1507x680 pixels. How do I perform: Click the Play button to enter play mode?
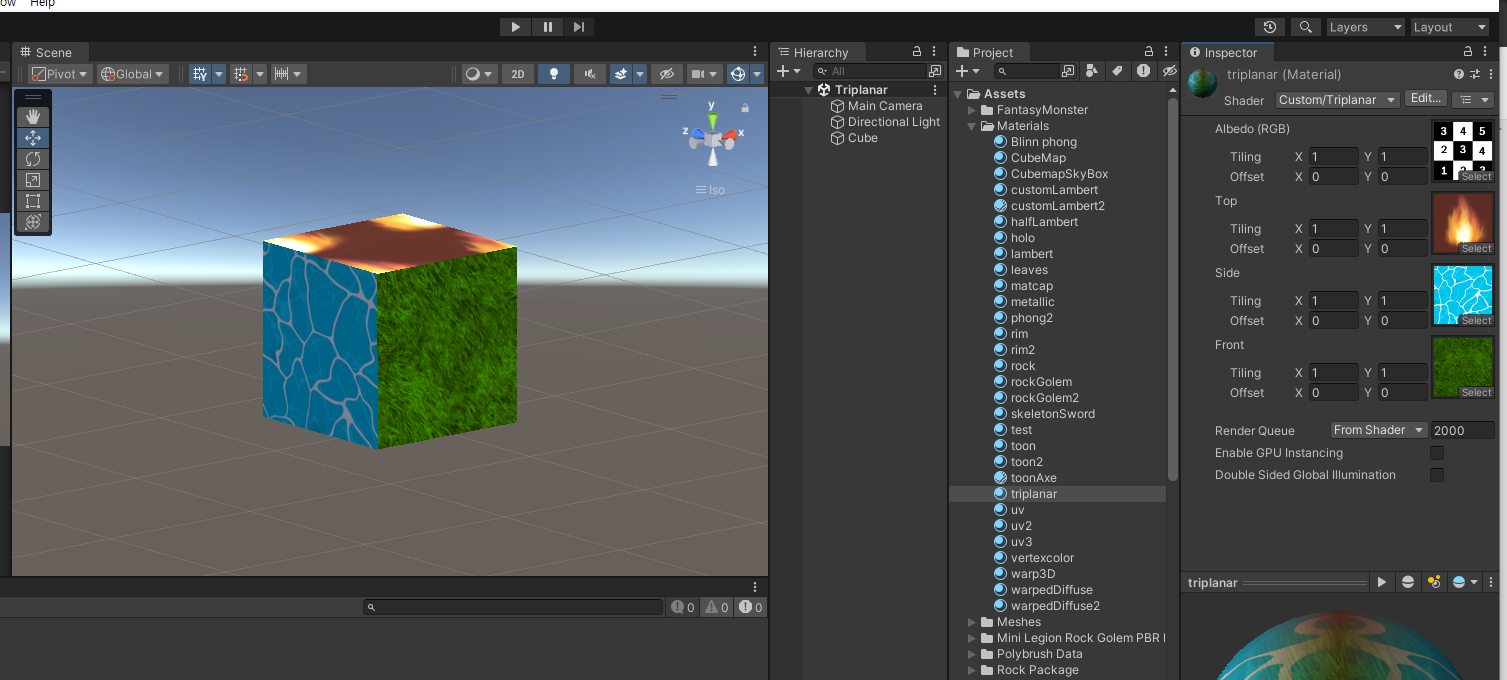point(515,27)
